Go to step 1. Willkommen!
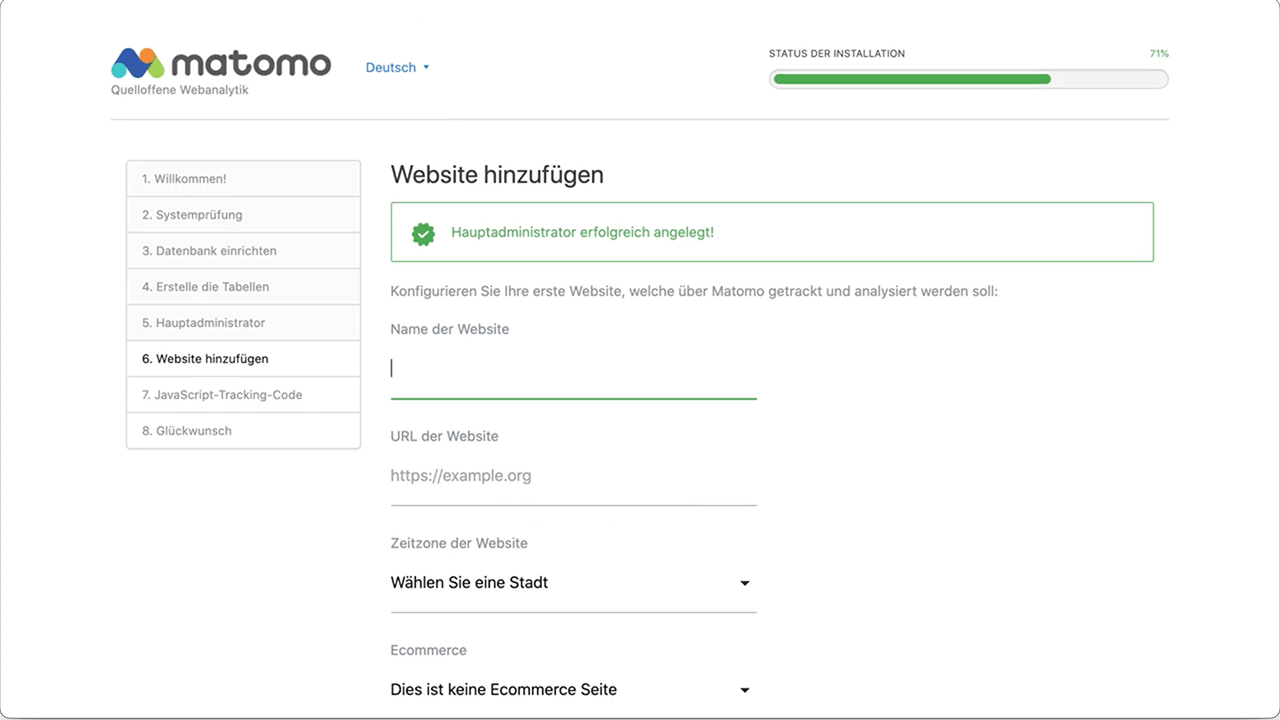The image size is (1280, 720). (243, 179)
